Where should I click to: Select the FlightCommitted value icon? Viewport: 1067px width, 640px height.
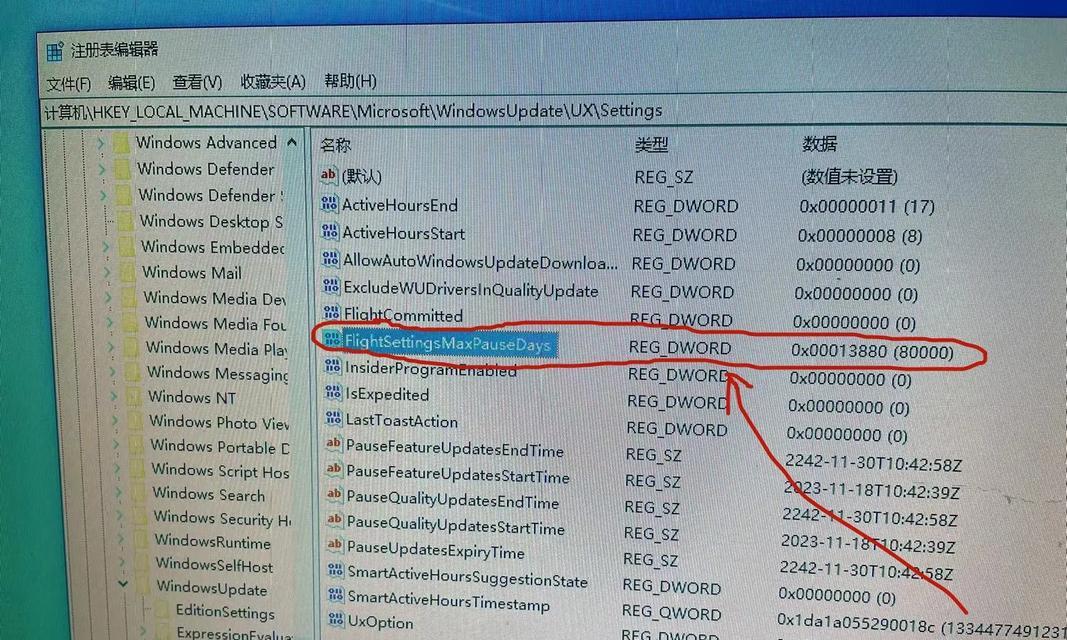(332, 313)
